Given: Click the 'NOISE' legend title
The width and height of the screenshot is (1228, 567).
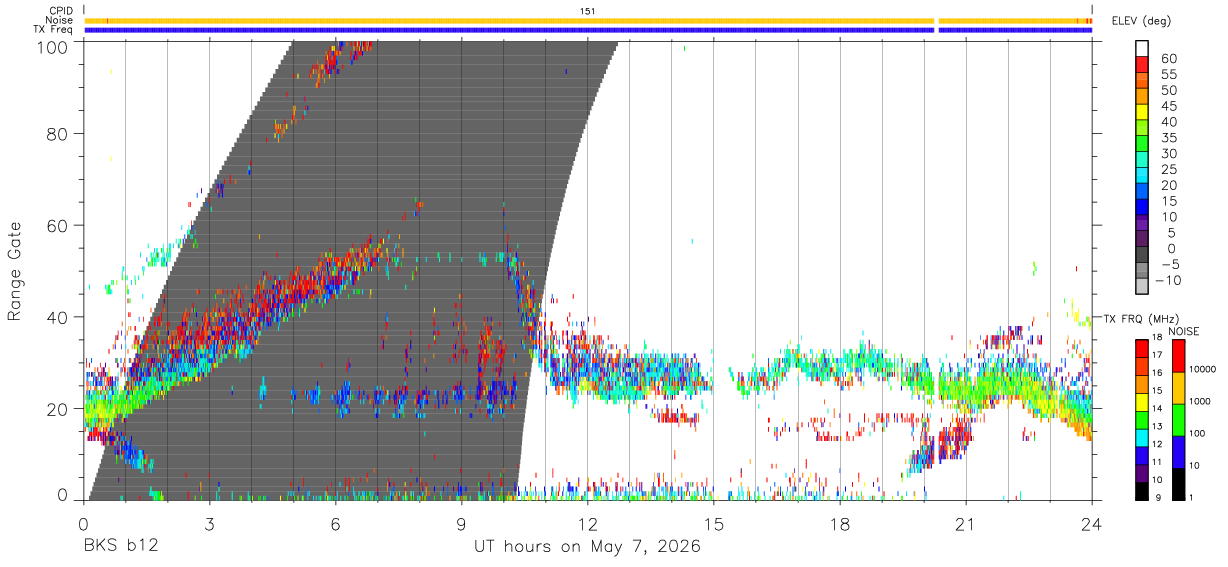Looking at the screenshot, I should pos(1186,331).
